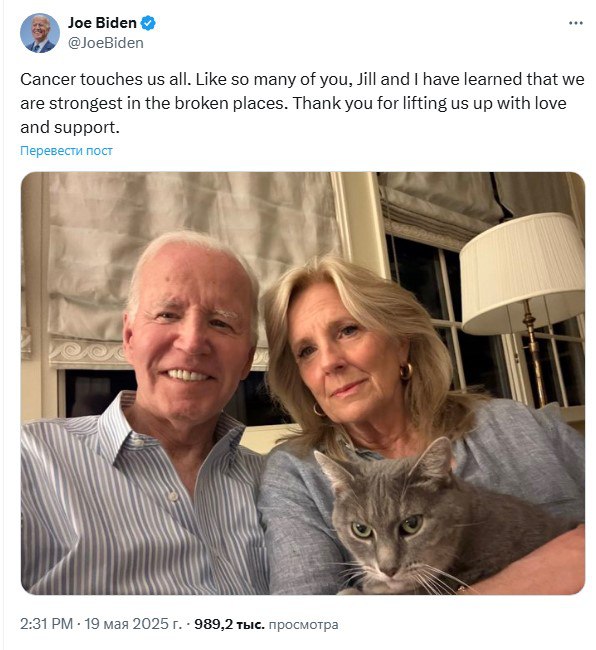Open the three-dot more options menu

[x=575, y=23]
